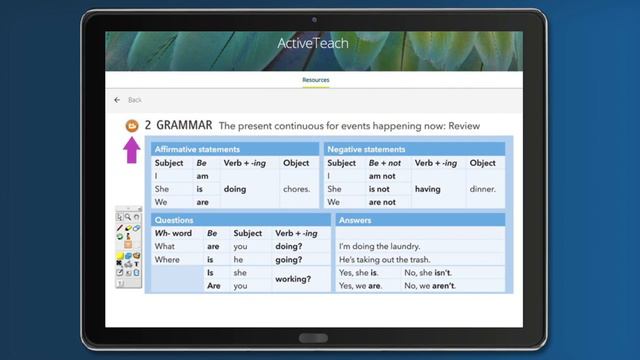Click the answer 'I'm doing the laundry.'
Screen dimensions: 640x360
[x=379, y=246]
